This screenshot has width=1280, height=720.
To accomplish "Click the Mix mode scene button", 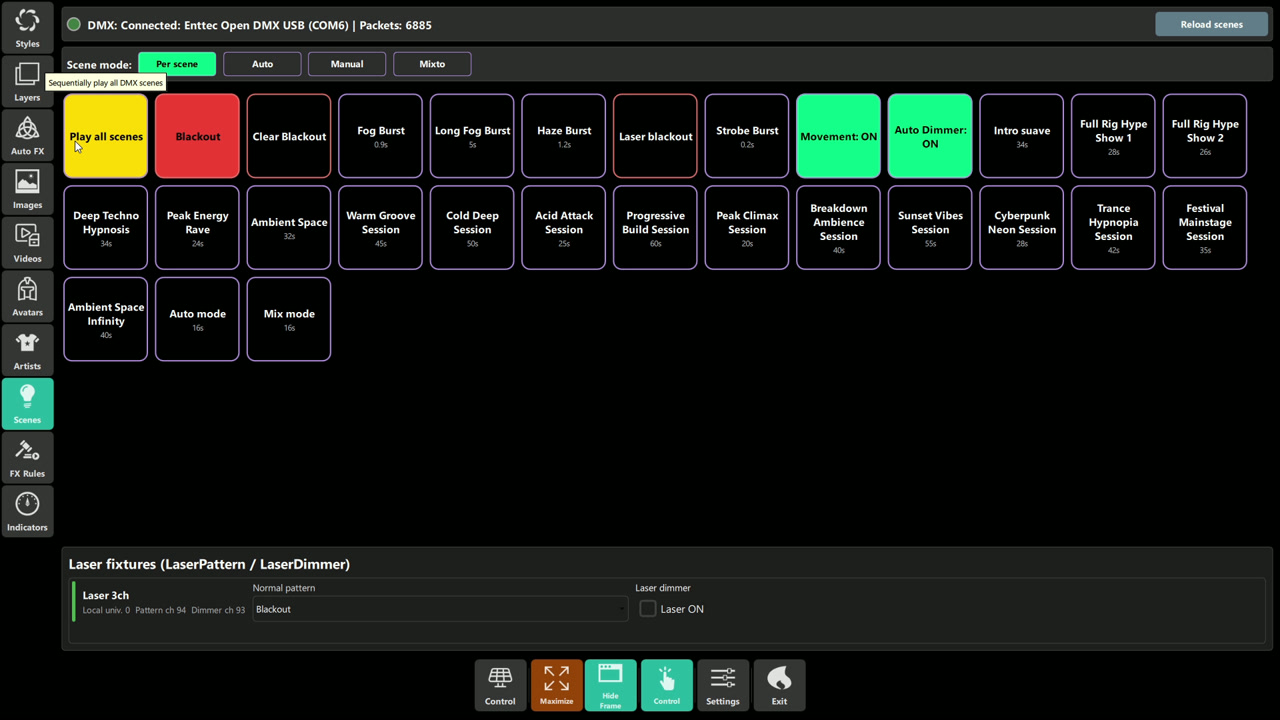I will coord(289,319).
